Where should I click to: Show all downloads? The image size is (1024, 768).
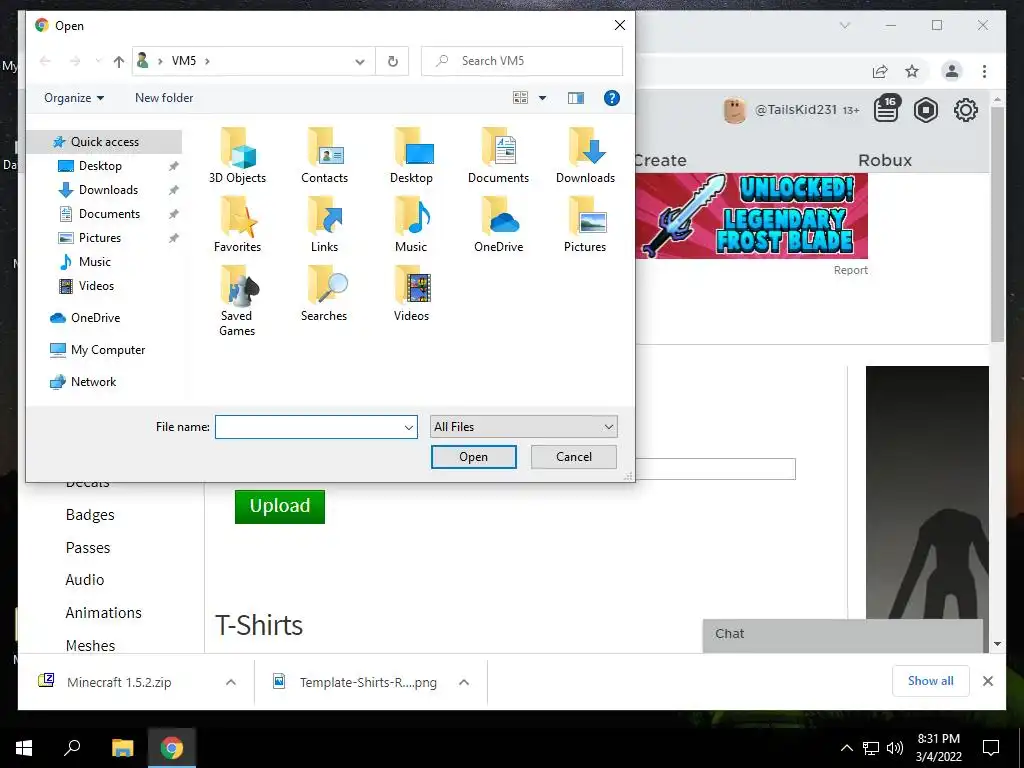[931, 681]
